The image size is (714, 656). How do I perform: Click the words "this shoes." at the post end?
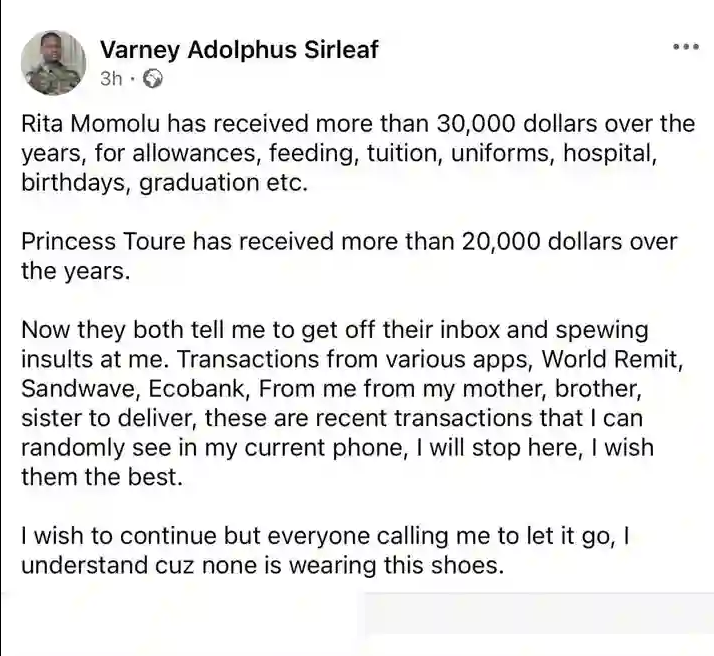tap(447, 565)
